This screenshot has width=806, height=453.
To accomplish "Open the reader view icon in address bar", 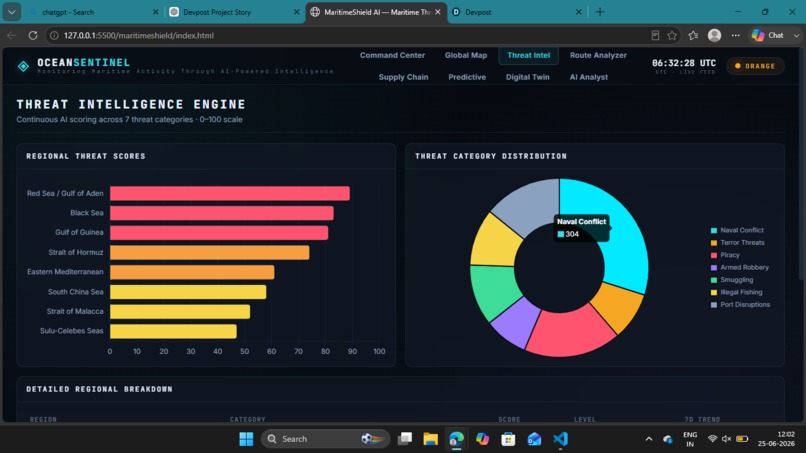I will [x=655, y=35].
